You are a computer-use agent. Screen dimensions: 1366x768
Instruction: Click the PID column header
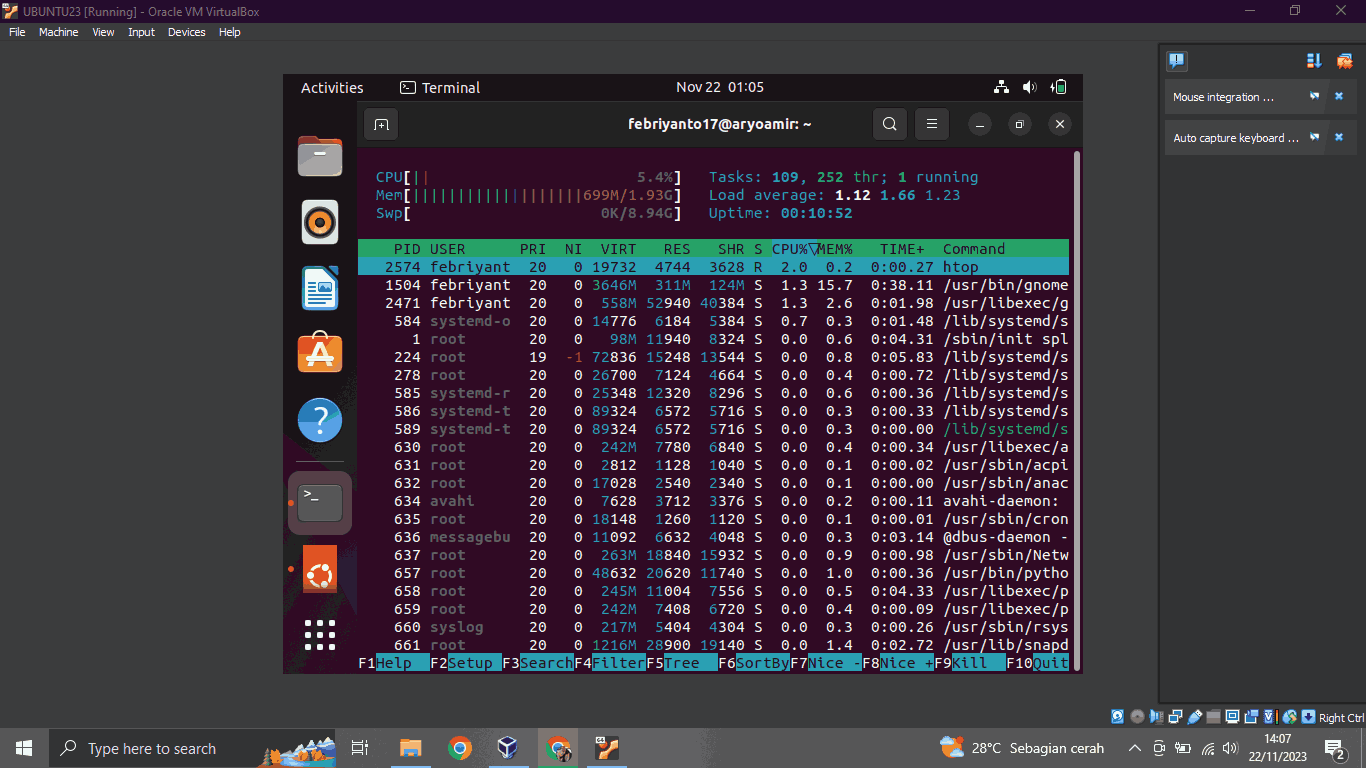pyautogui.click(x=407, y=249)
